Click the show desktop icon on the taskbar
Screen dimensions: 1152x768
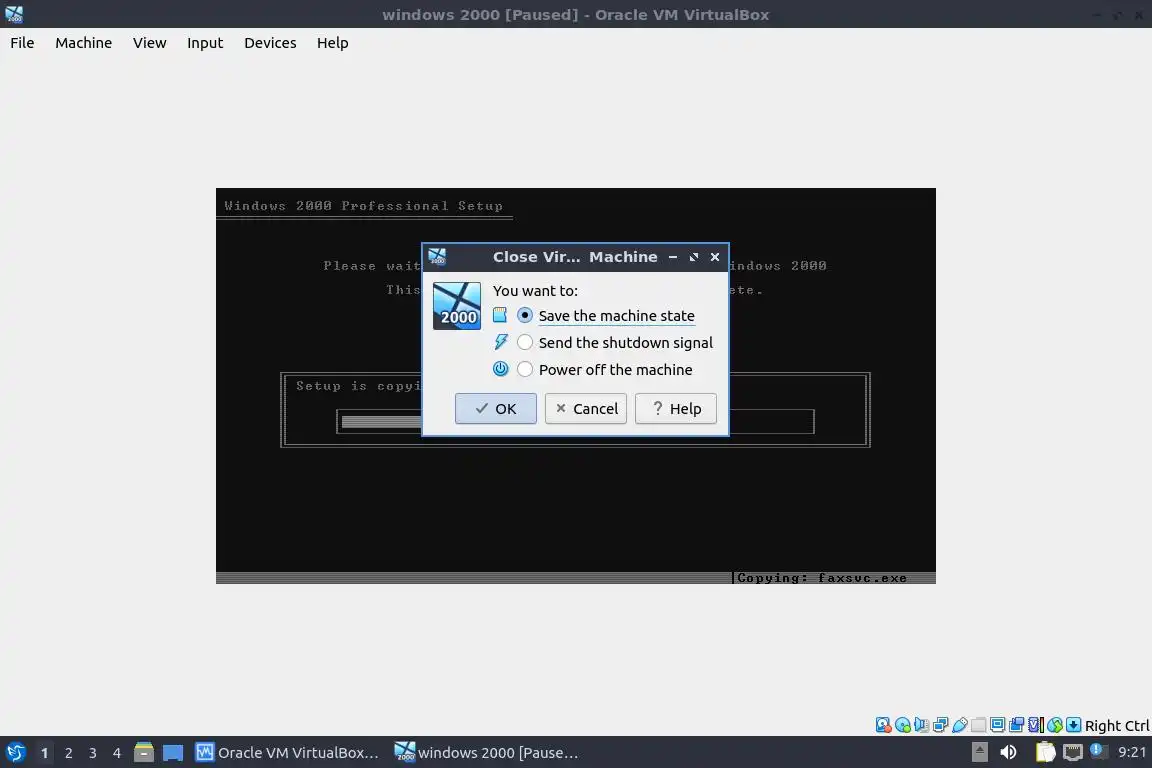coord(173,753)
